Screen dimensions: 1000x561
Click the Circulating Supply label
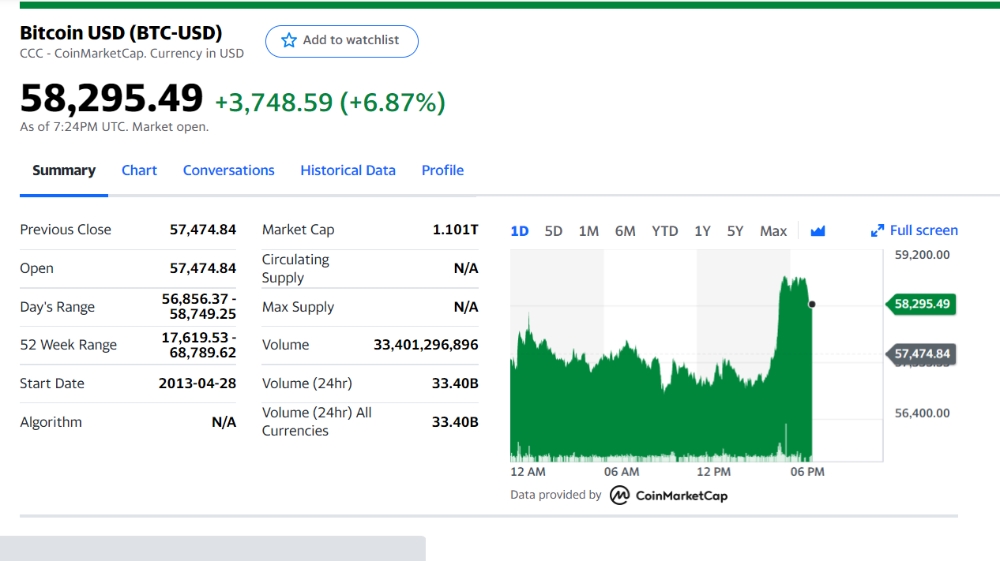pyautogui.click(x=295, y=268)
